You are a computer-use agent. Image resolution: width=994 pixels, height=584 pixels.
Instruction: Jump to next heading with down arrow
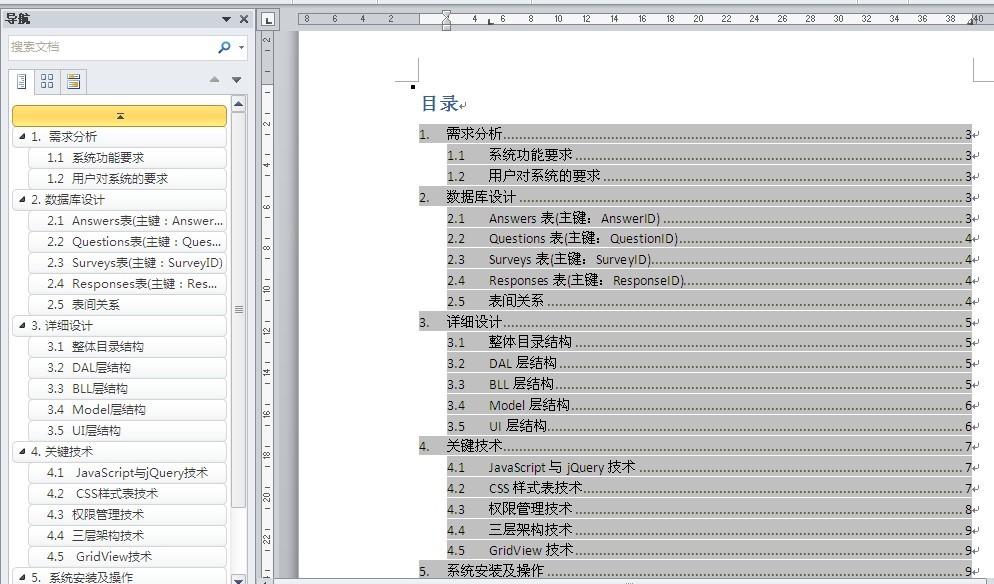[x=236, y=80]
